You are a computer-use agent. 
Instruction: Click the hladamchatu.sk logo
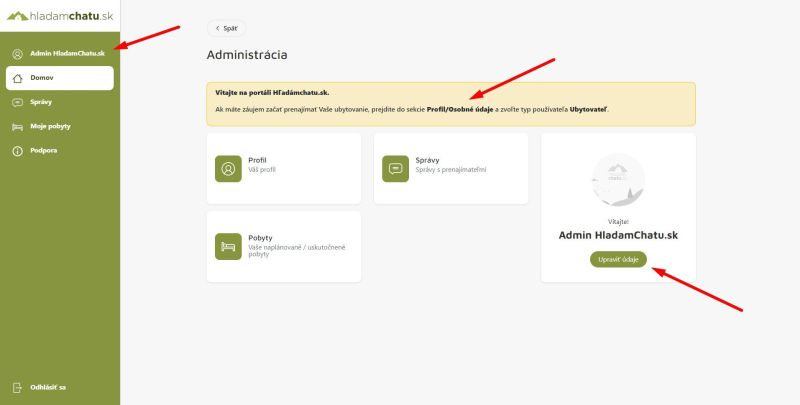[x=60, y=16]
